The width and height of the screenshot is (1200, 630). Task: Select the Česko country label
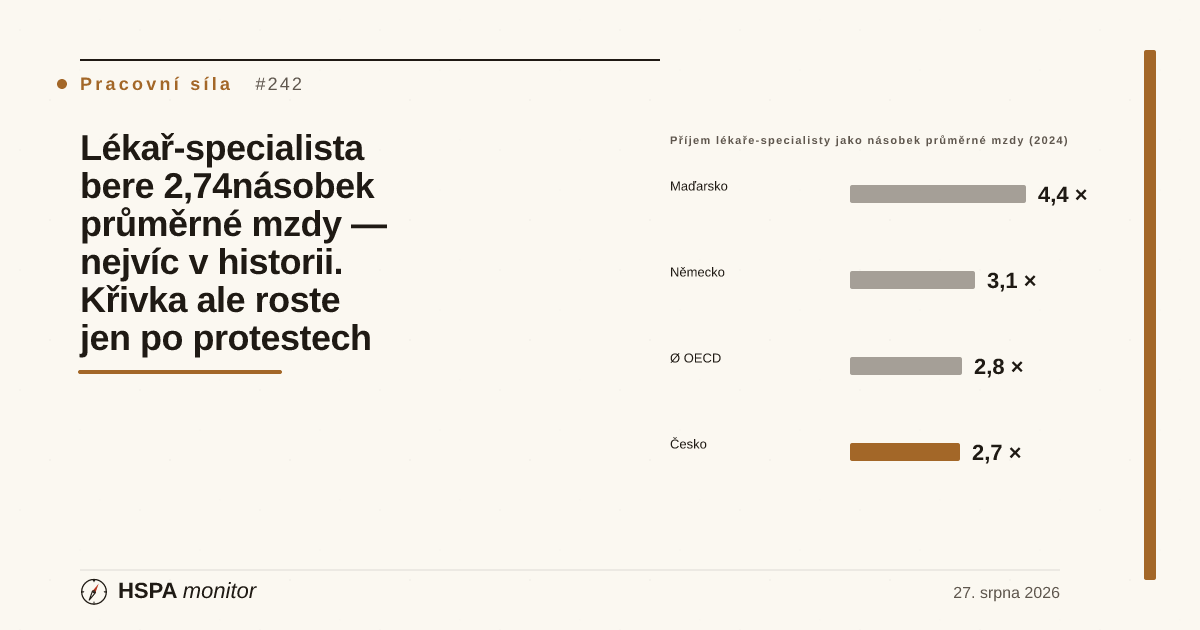click(688, 444)
